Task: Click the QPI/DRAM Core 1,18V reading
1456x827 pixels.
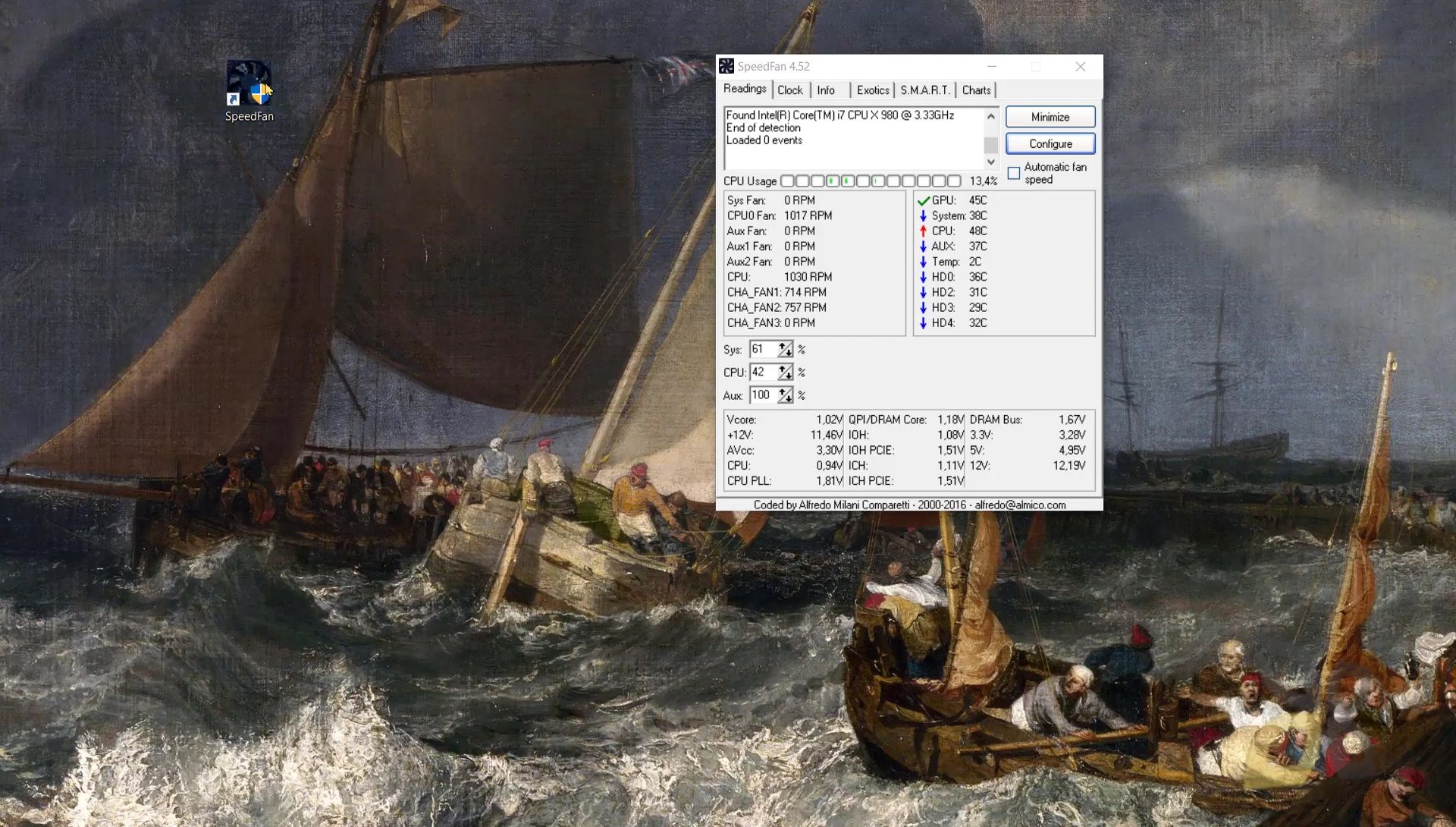Action: coord(906,420)
